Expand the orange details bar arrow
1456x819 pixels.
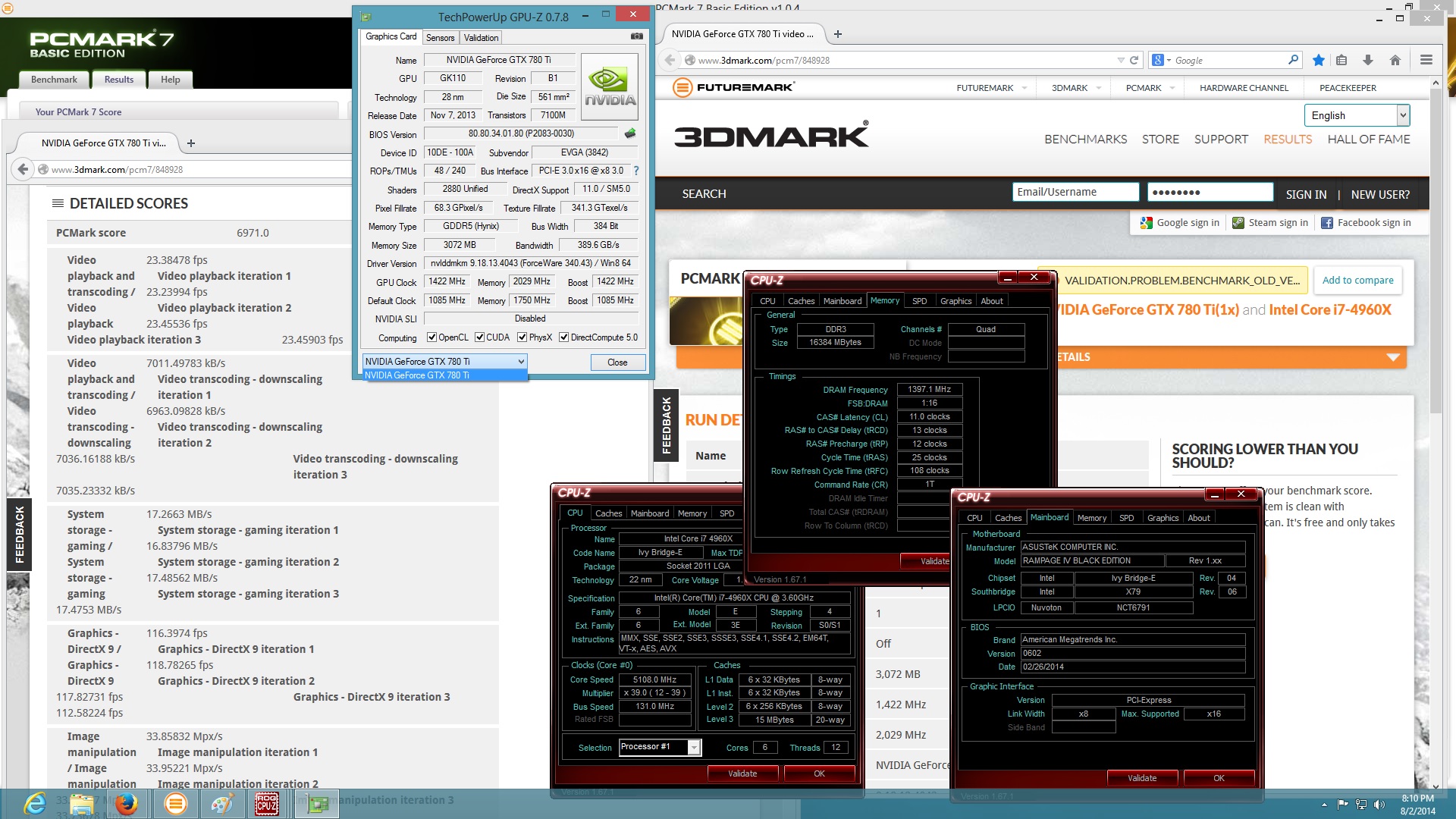point(1393,357)
